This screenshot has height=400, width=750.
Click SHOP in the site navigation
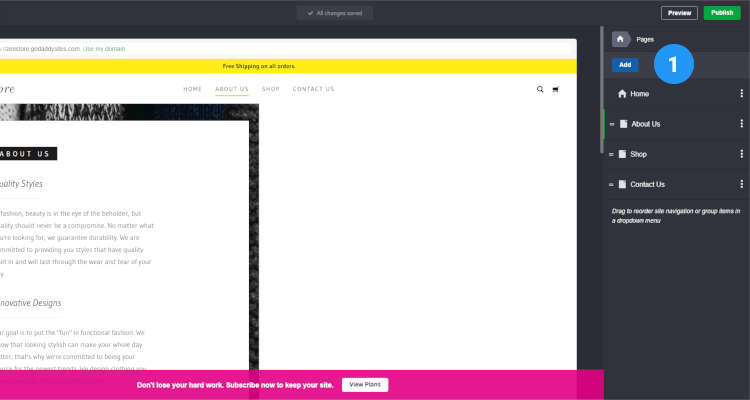click(x=271, y=89)
